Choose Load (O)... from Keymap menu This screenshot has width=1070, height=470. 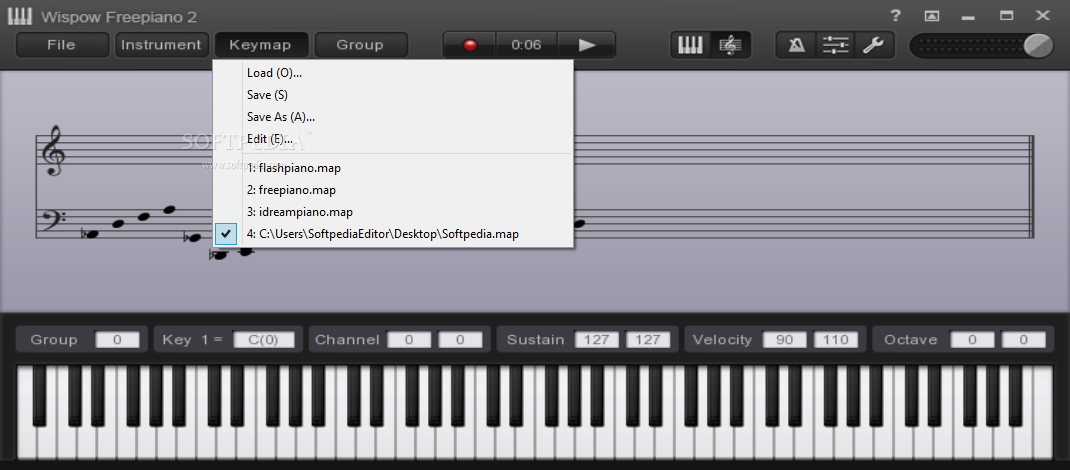tap(393, 73)
